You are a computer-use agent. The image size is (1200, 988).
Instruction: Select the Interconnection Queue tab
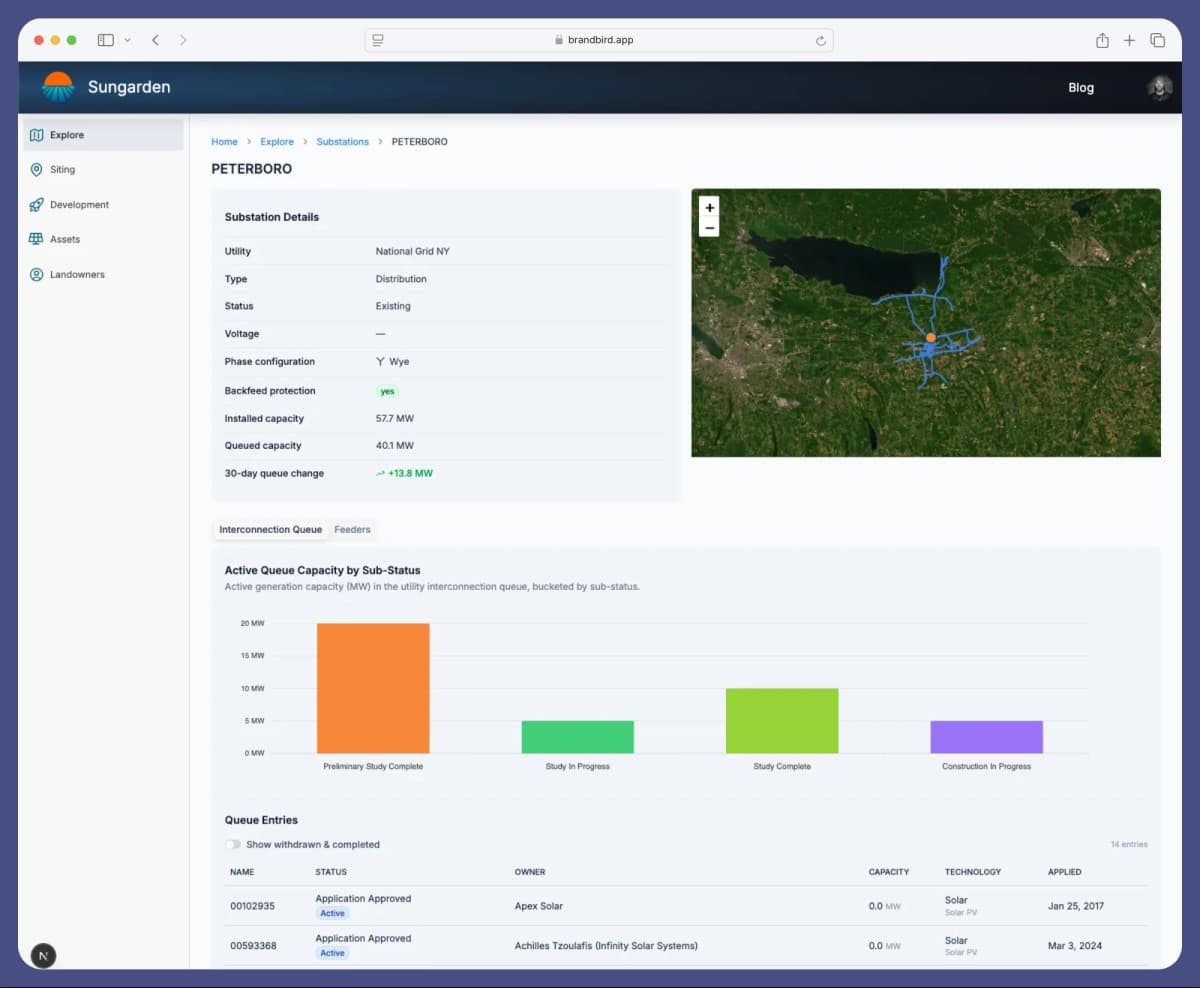pos(270,530)
